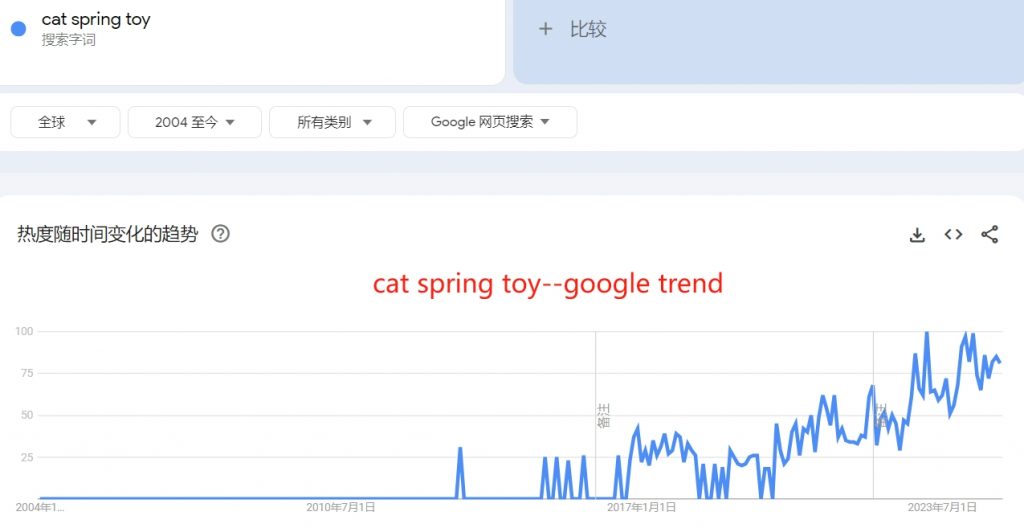Image resolution: width=1024 pixels, height=528 pixels.
Task: Click the 2010年7月1日 axis label
Action: pyautogui.click(x=341, y=507)
